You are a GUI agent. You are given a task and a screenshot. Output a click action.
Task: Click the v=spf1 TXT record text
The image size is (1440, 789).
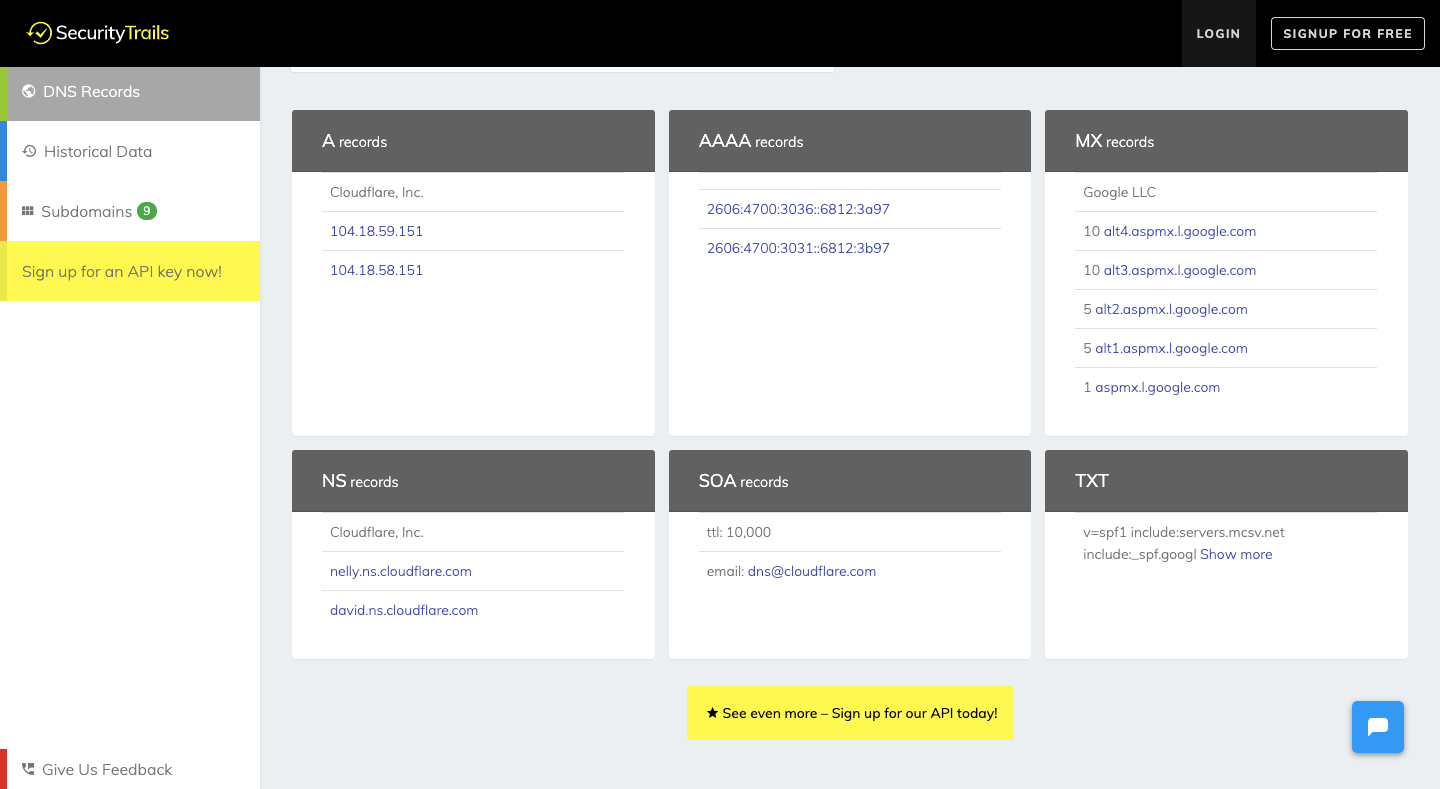[1184, 543]
